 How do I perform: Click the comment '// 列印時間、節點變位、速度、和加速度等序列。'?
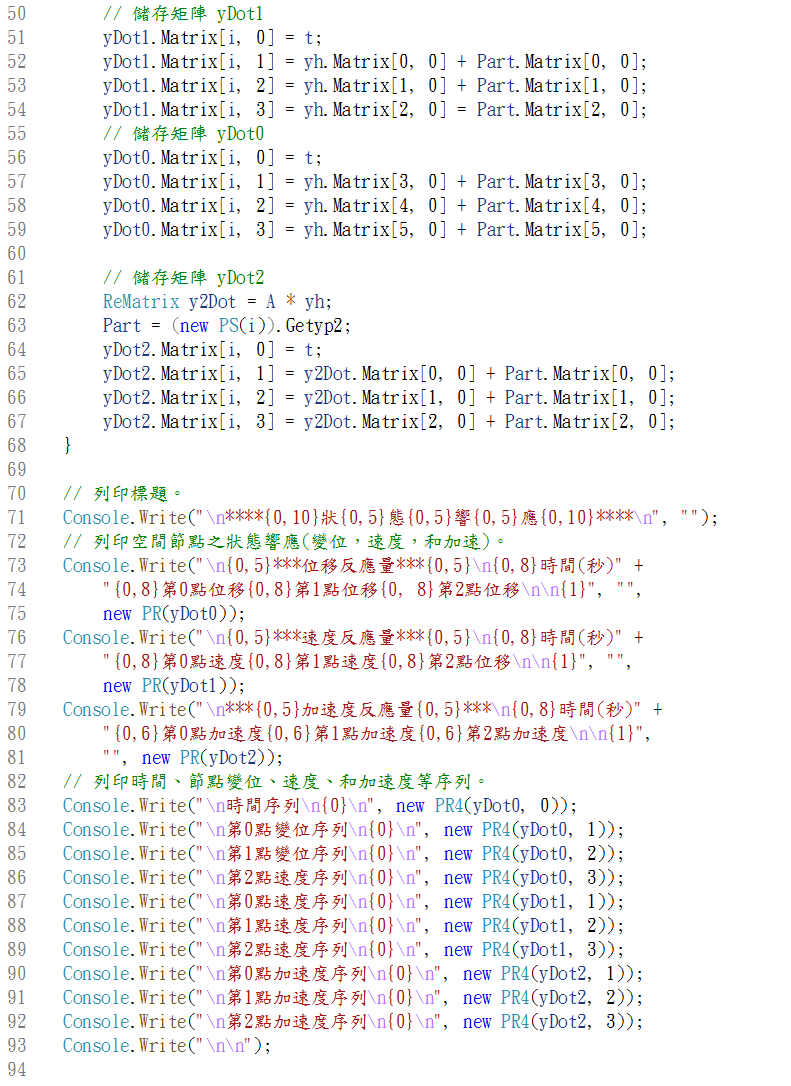pos(275,782)
